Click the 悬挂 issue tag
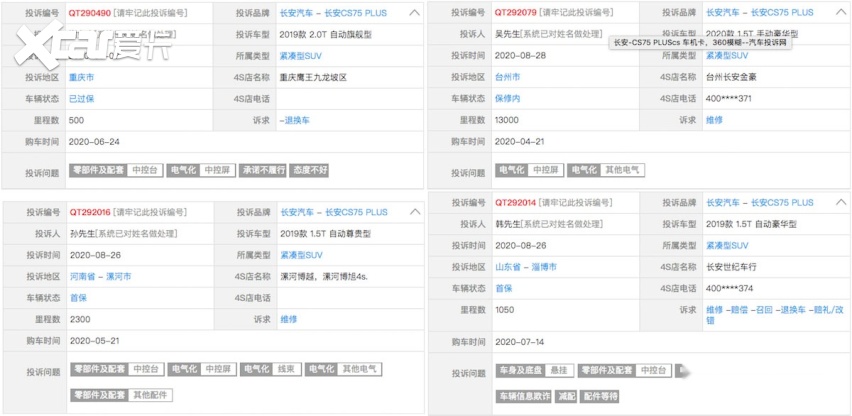 [559, 370]
